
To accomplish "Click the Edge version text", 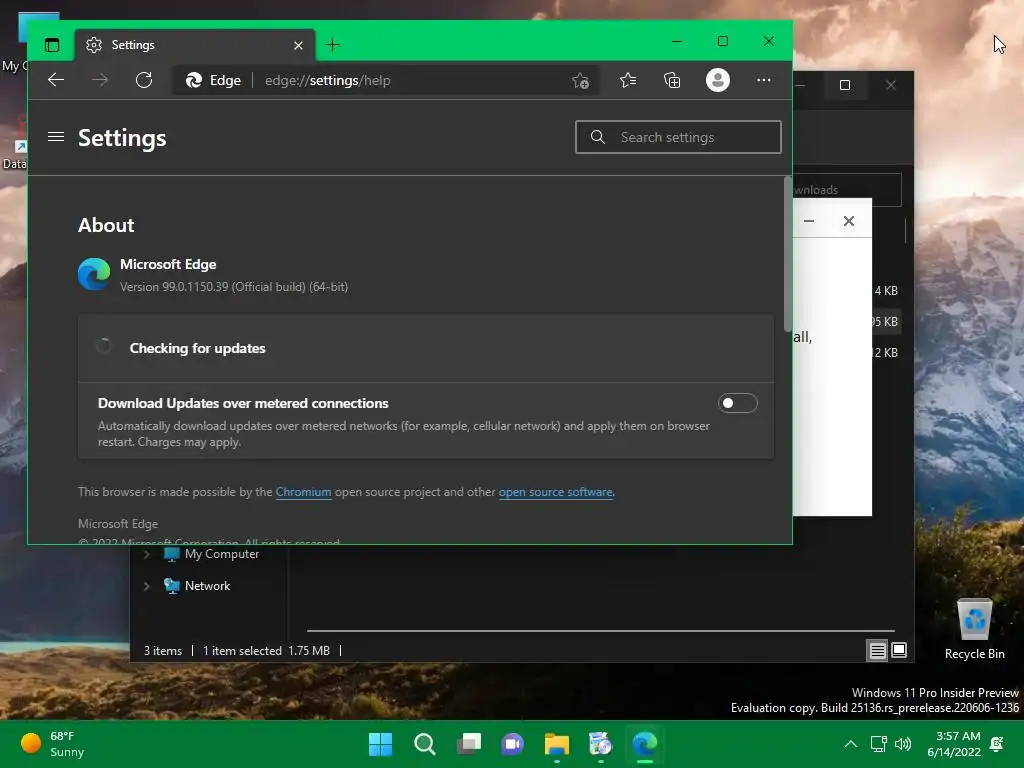I will [234, 287].
